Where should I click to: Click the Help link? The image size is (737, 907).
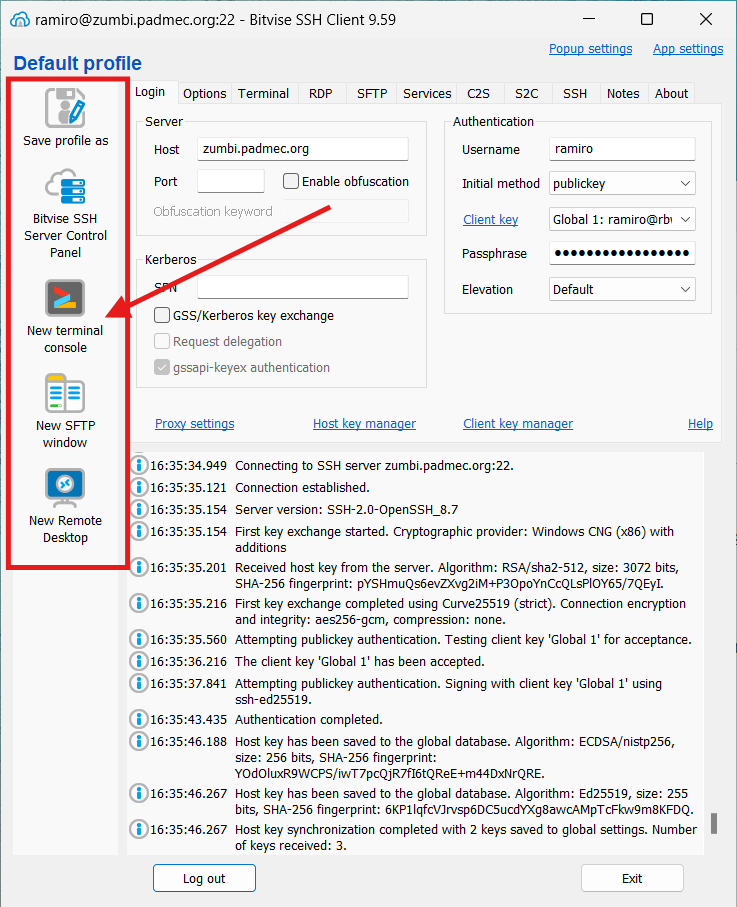pyautogui.click(x=700, y=423)
